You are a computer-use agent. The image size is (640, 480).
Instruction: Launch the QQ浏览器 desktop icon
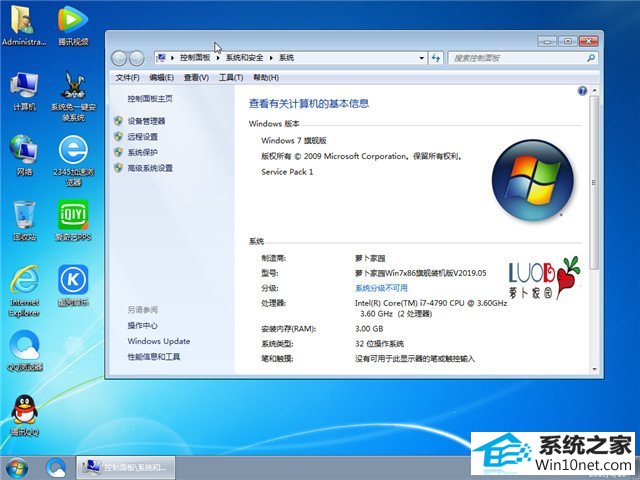24,351
